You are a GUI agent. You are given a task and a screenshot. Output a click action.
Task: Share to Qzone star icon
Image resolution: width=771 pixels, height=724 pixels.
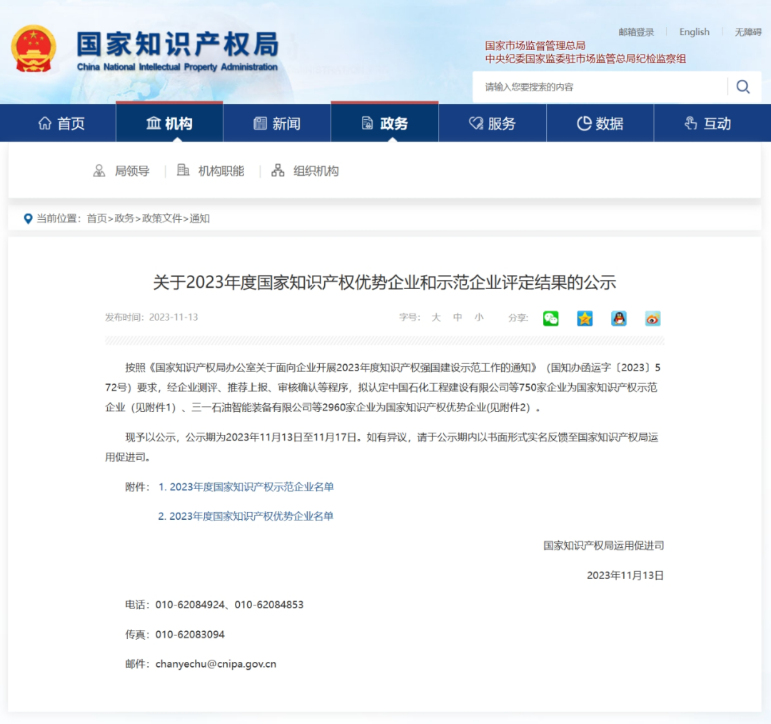[585, 318]
